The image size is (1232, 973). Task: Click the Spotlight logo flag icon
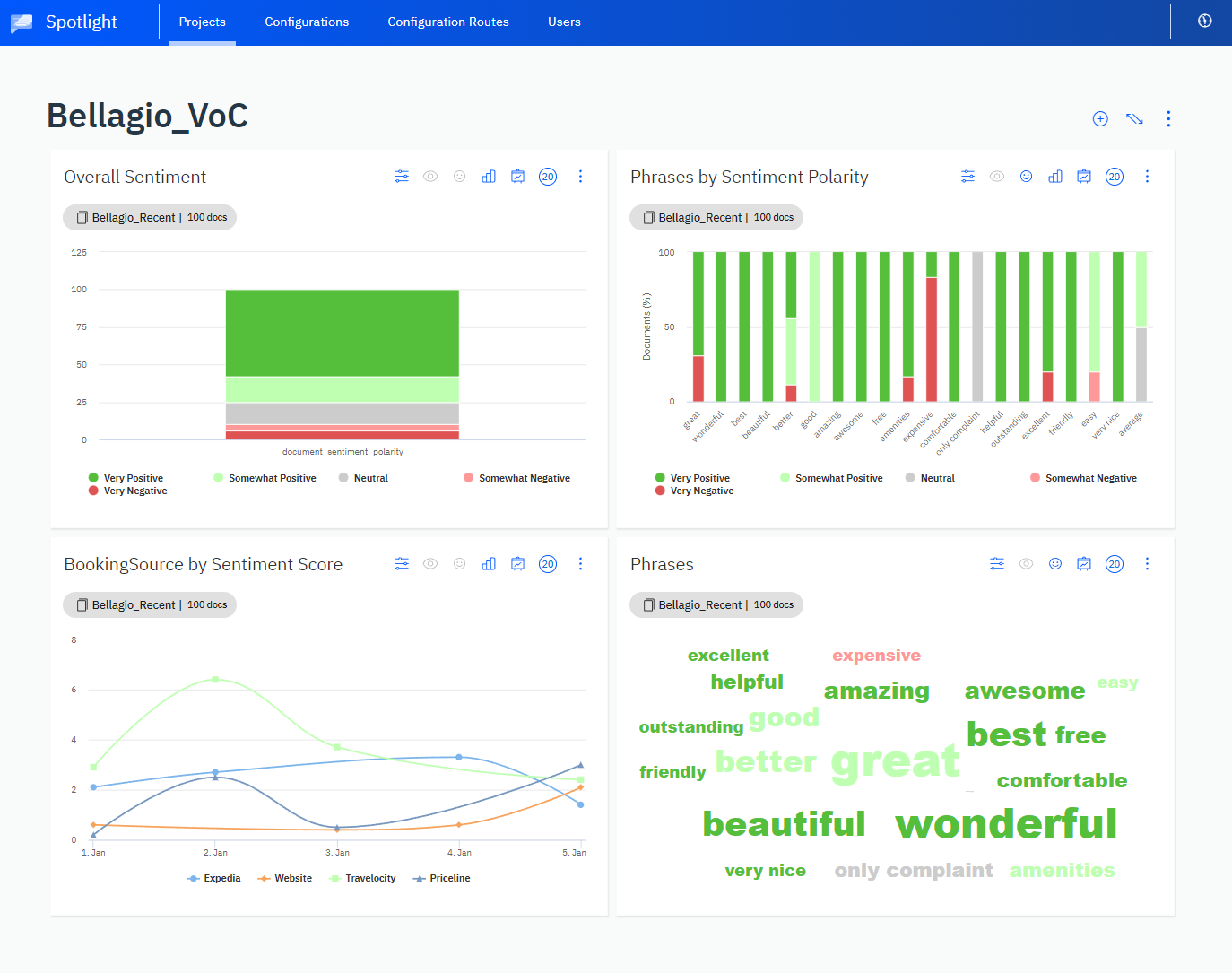(20, 22)
